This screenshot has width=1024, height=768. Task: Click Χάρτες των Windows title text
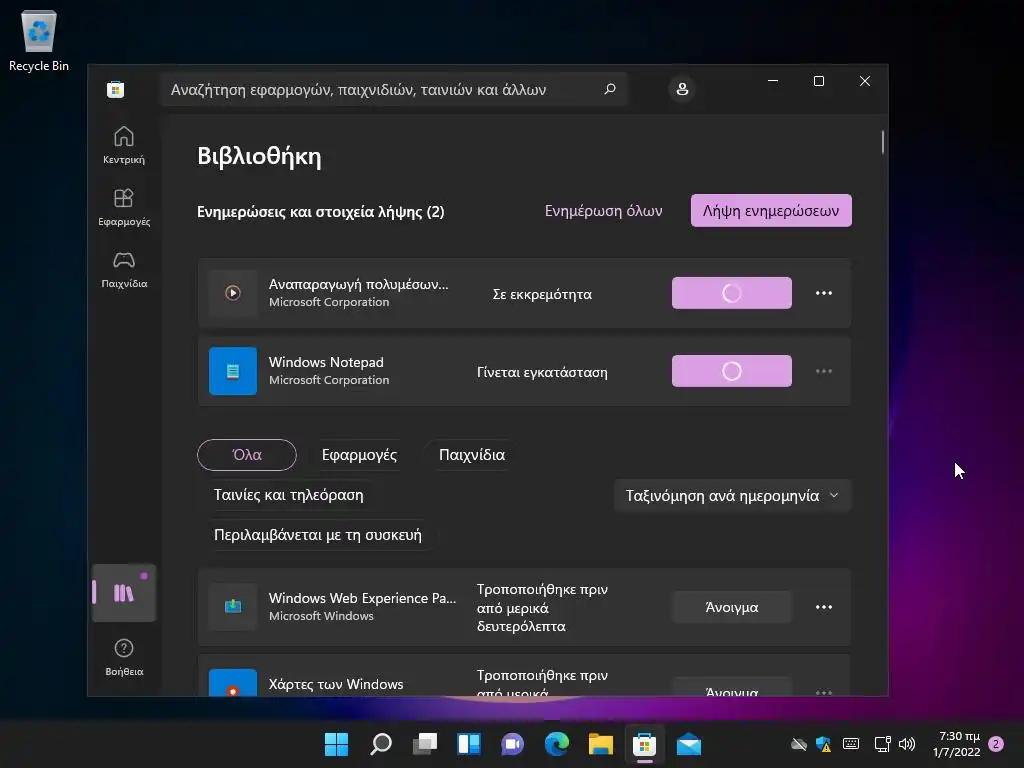click(x=336, y=684)
